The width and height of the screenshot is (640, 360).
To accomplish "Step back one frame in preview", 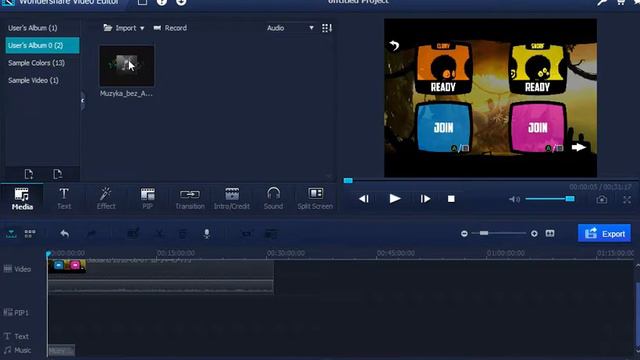I will [364, 199].
